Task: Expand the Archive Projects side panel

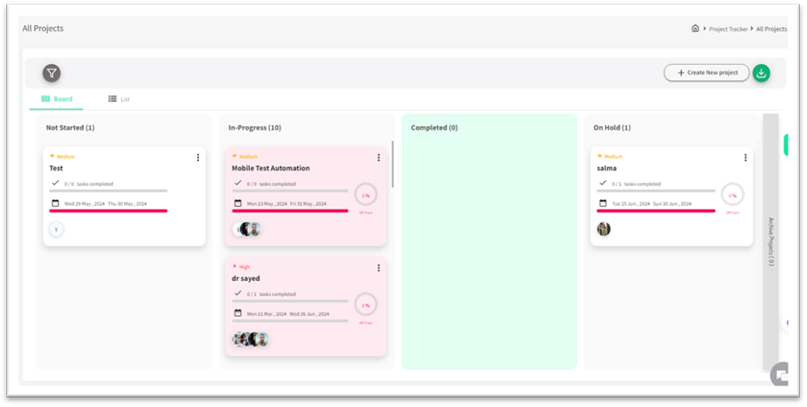Action: point(770,241)
